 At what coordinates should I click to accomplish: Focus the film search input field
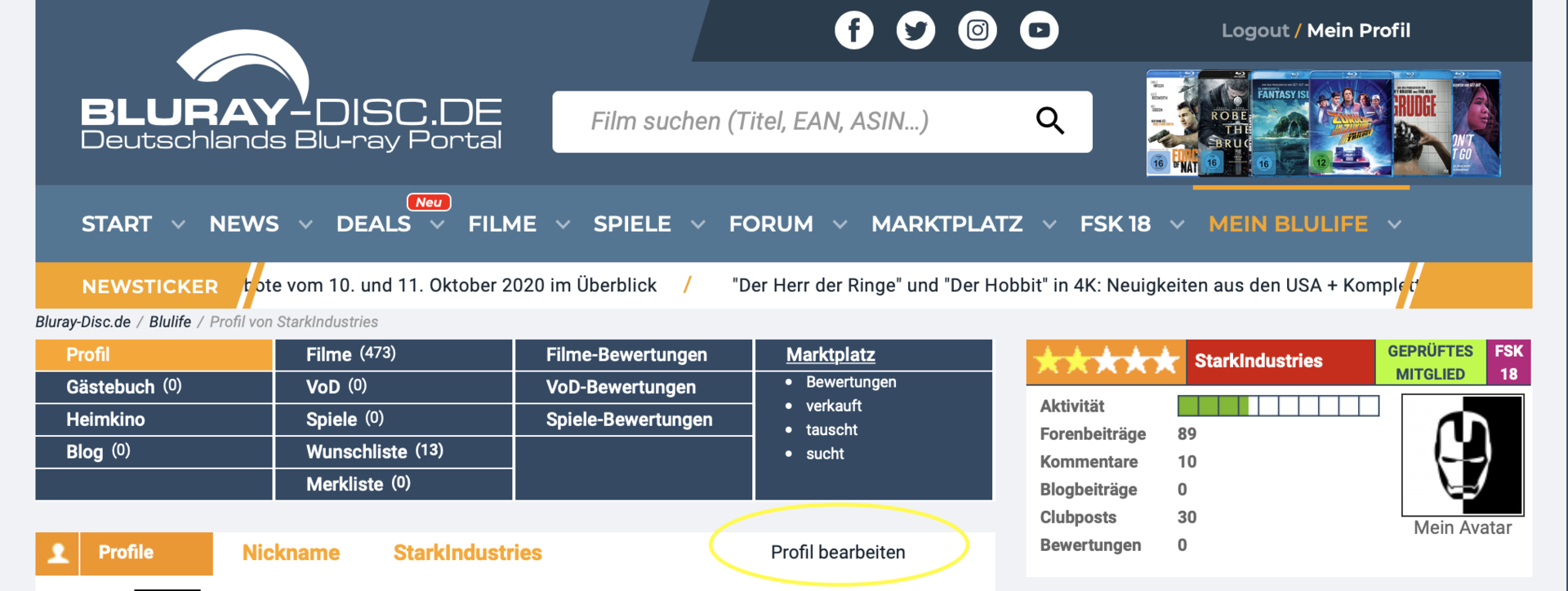pyautogui.click(x=822, y=122)
